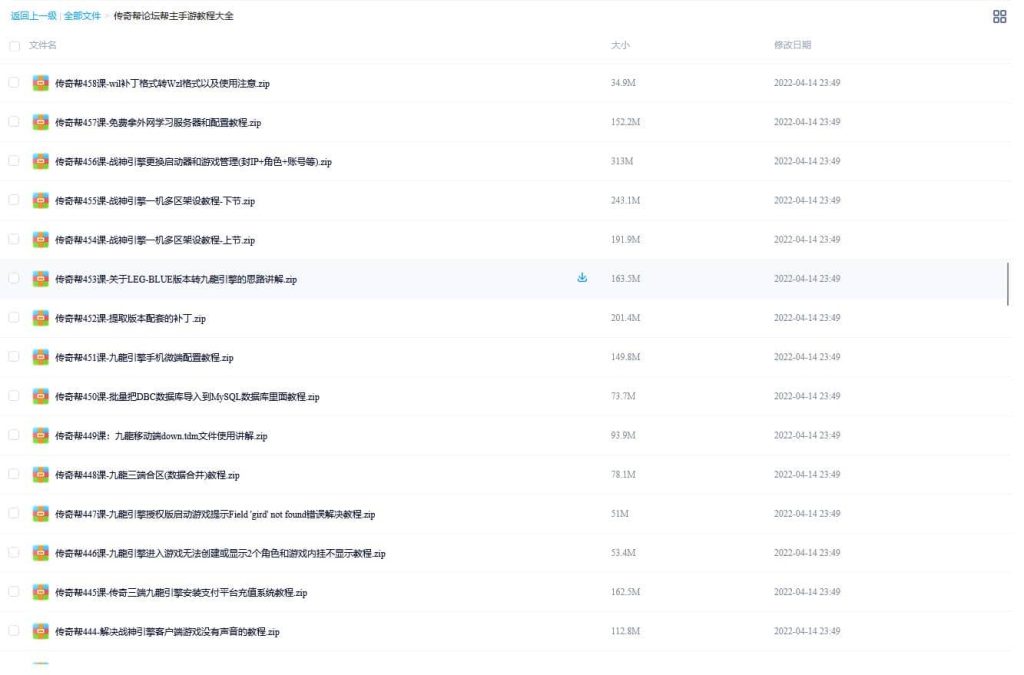Screen dimensions: 1024x675
Task: Open 传奇帮449课 down.tdm文件使用讲解 file name
Action: [x=161, y=436]
